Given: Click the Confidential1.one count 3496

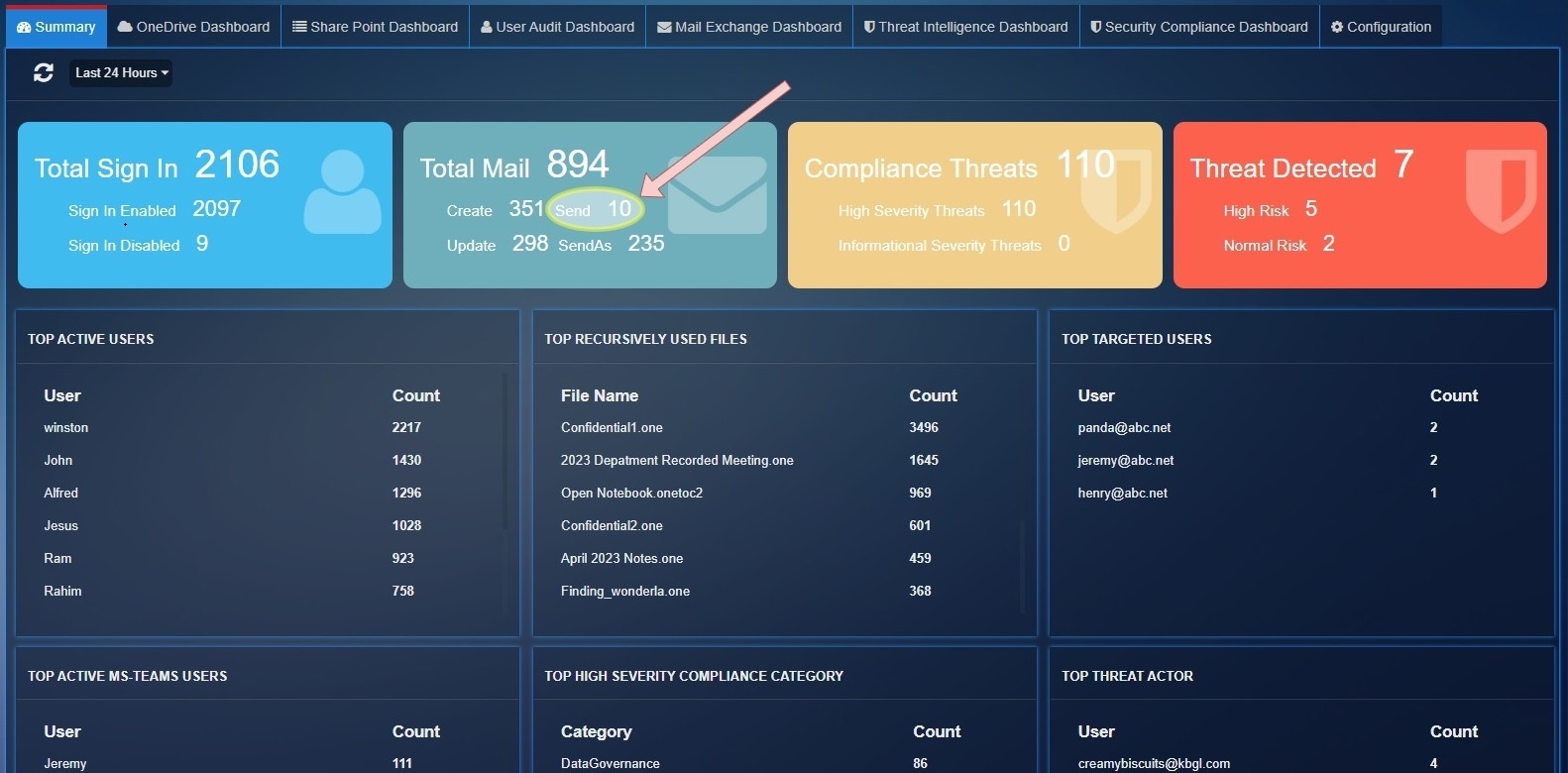Looking at the screenshot, I should [924, 428].
